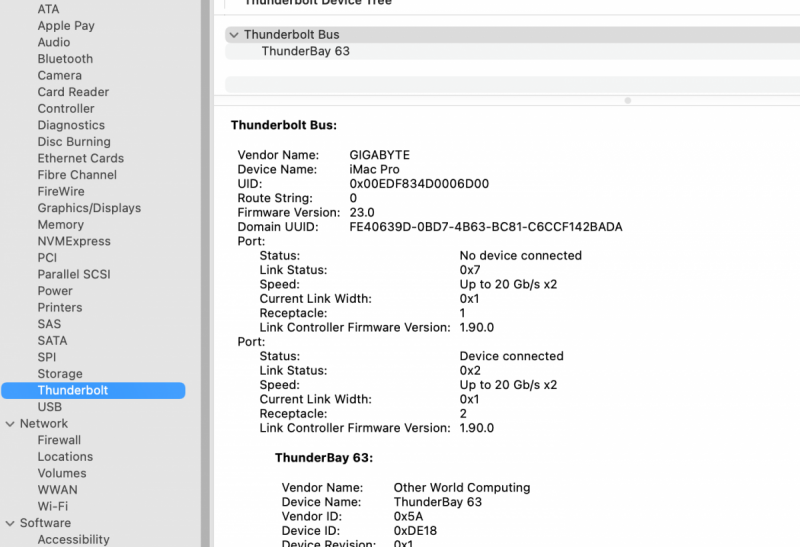Click Device Name value ThunderBay 63

(438, 502)
